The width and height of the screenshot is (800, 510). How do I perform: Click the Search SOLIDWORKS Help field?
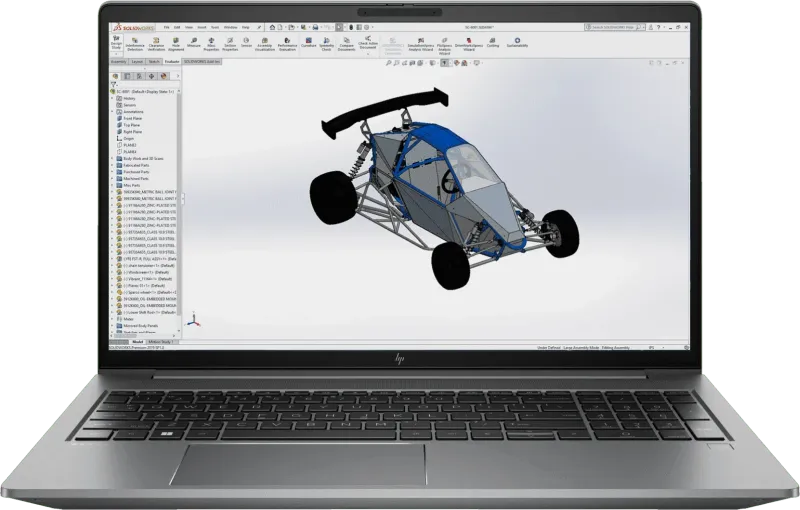(x=615, y=27)
